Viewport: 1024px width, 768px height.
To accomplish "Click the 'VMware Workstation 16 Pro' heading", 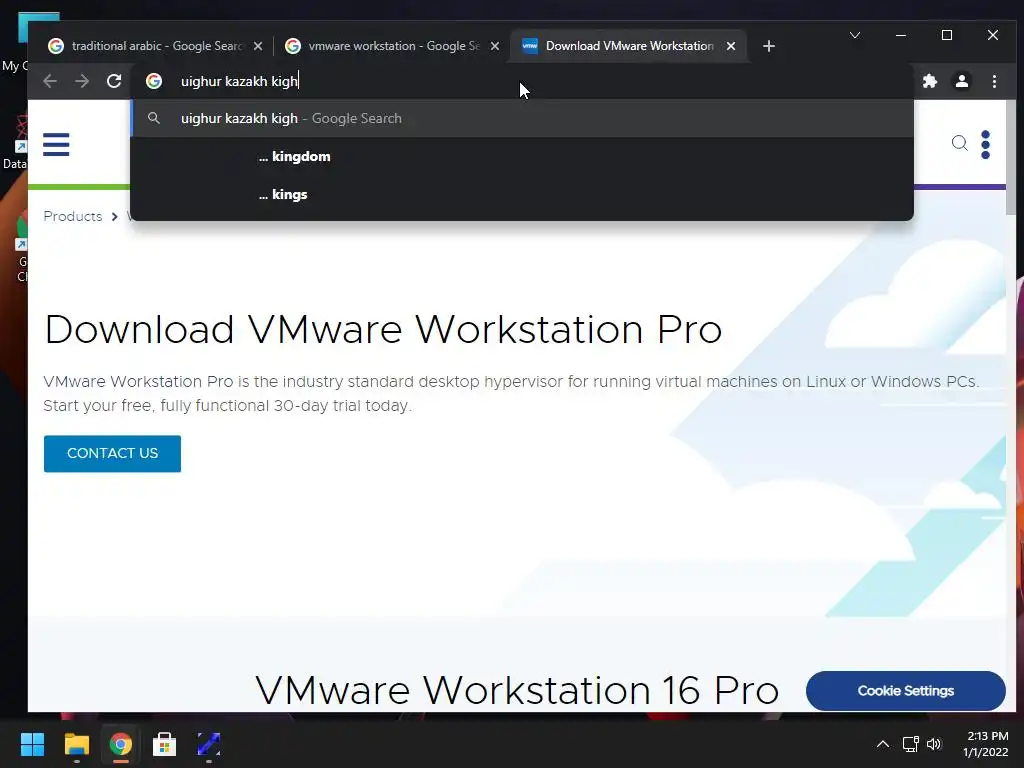I will (x=517, y=690).
